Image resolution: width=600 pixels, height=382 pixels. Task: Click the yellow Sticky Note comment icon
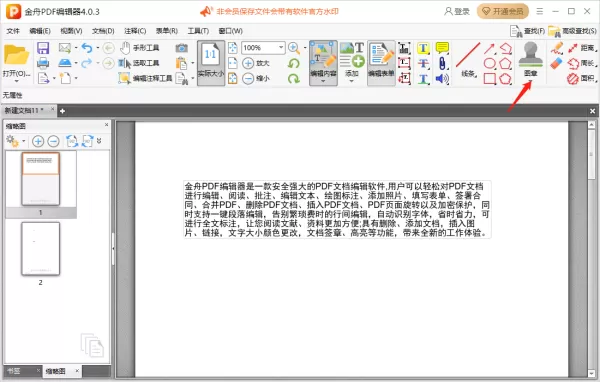click(442, 48)
